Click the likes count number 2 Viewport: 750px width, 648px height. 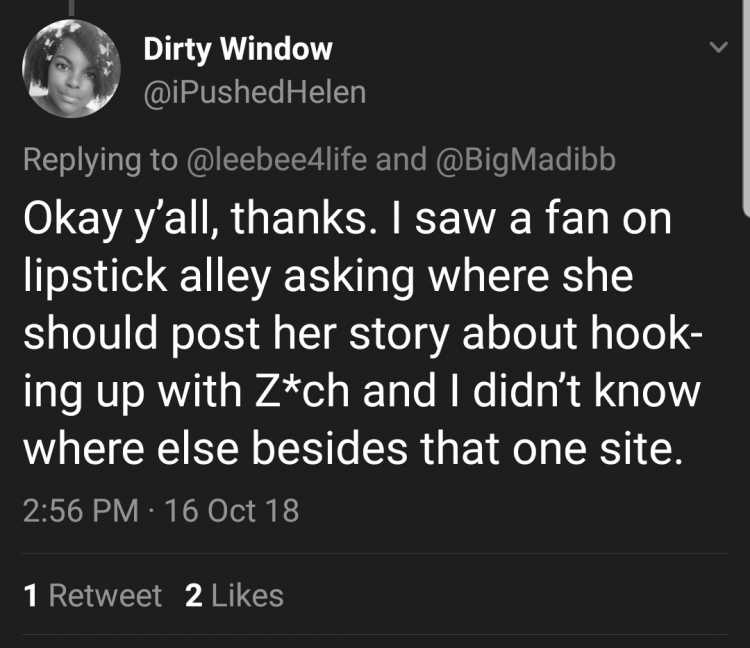pos(194,596)
